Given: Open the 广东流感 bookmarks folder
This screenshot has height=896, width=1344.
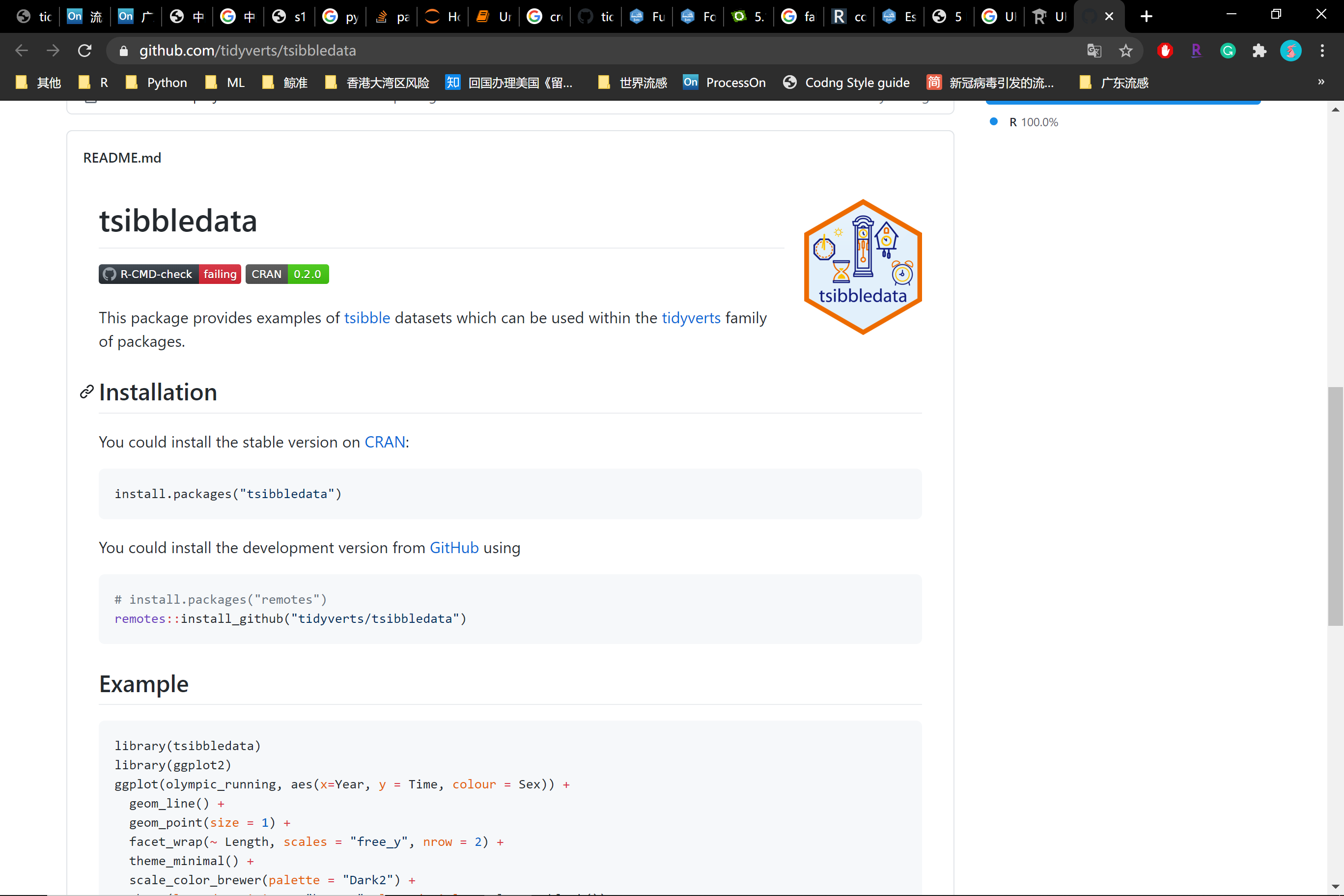Looking at the screenshot, I should [x=1114, y=83].
